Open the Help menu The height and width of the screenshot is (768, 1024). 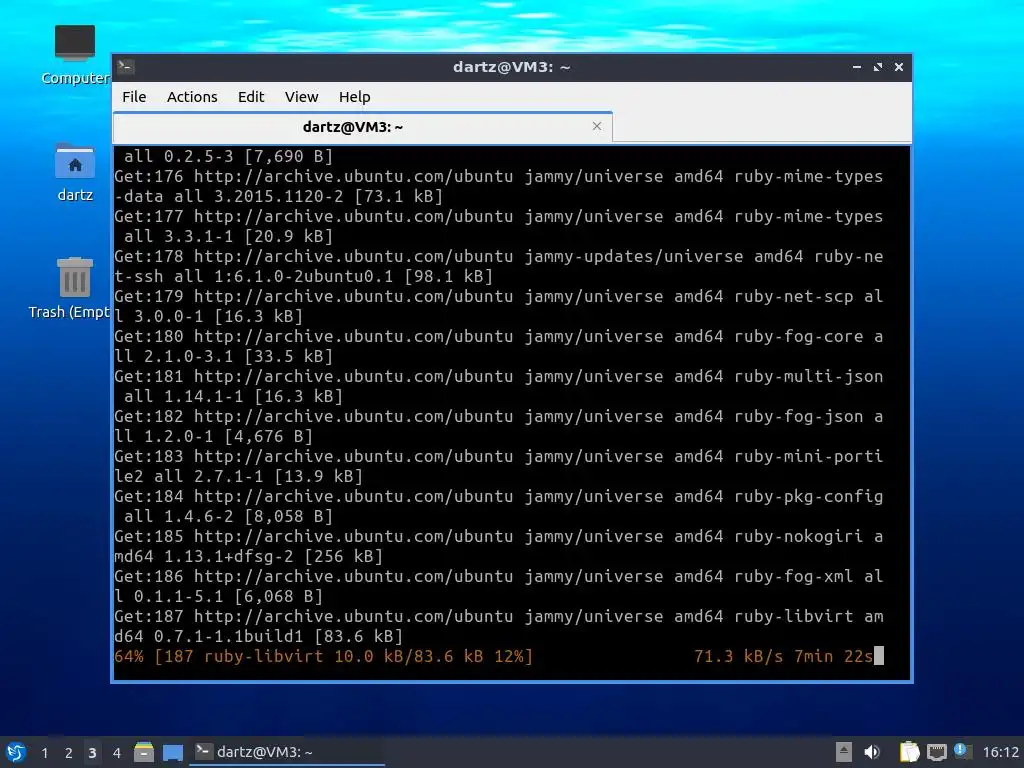[x=355, y=97]
